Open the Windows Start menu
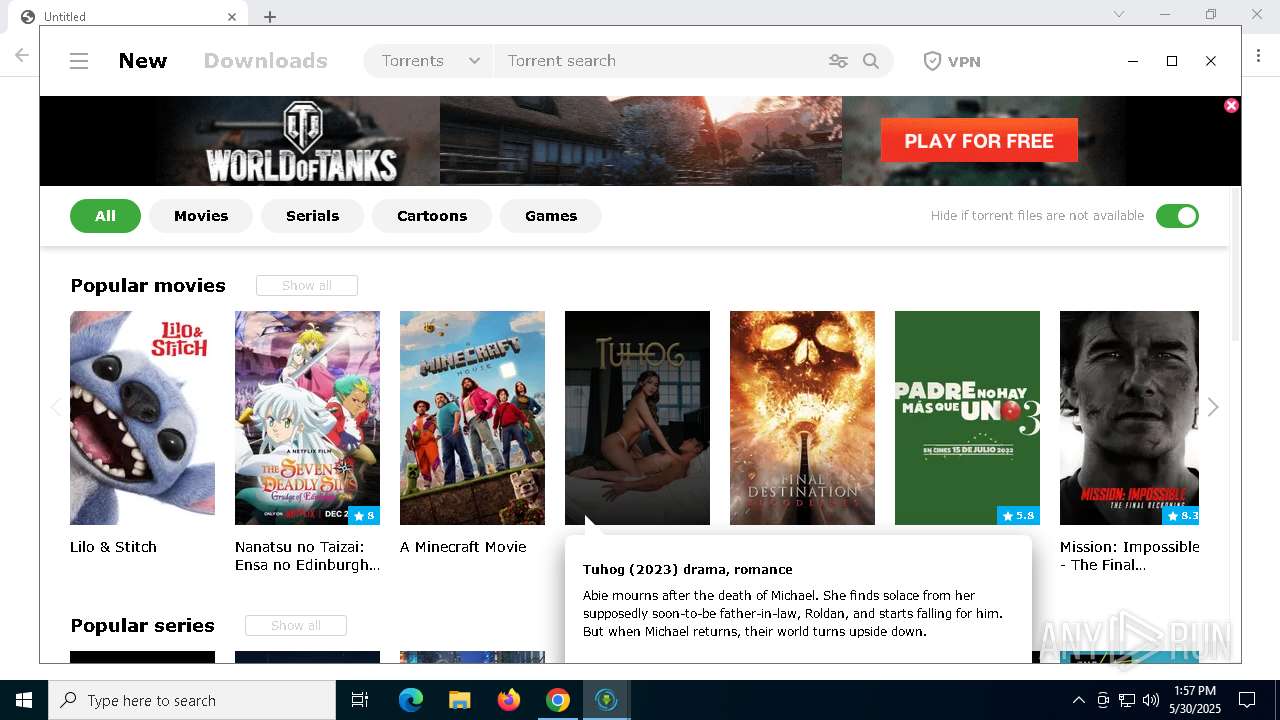1280x720 pixels. 24,700
